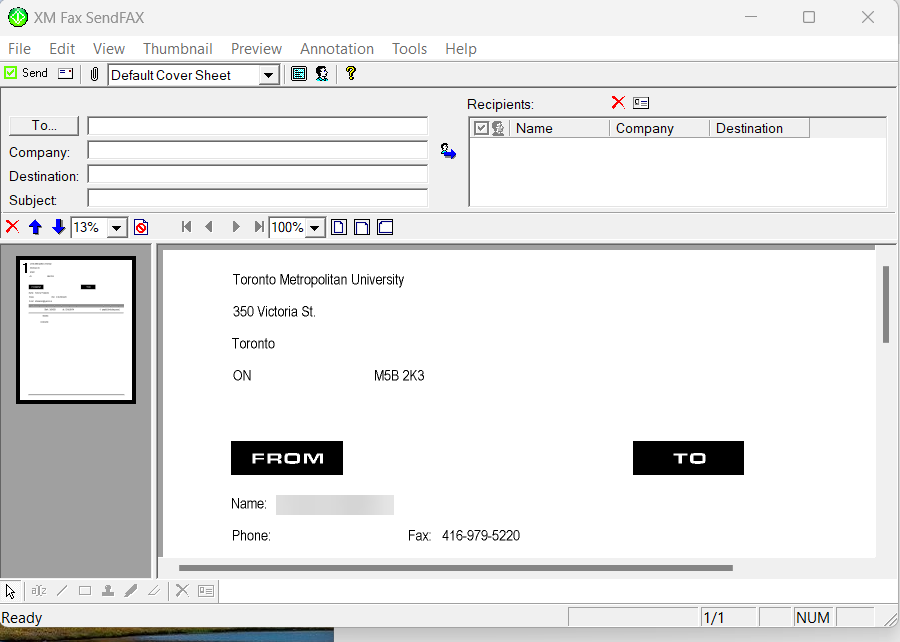Click the yellow question mark help icon
This screenshot has height=642, width=900.
(x=351, y=73)
